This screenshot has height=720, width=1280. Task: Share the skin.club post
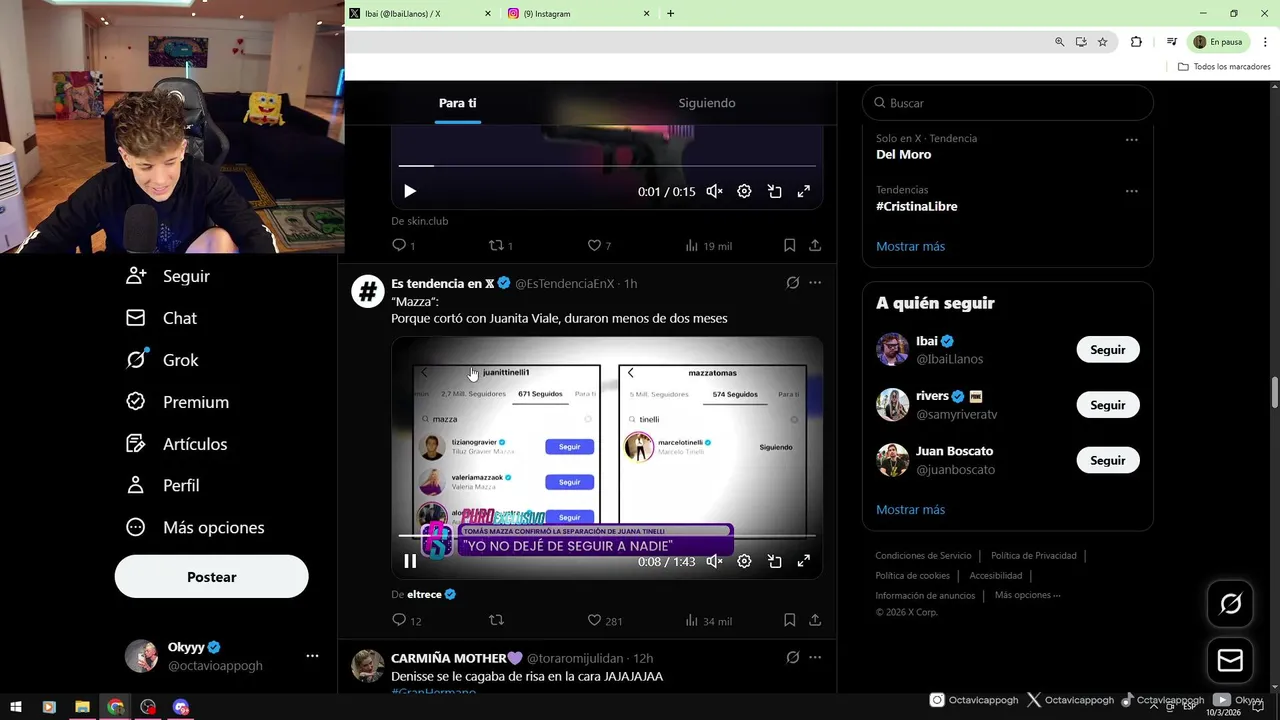815,245
